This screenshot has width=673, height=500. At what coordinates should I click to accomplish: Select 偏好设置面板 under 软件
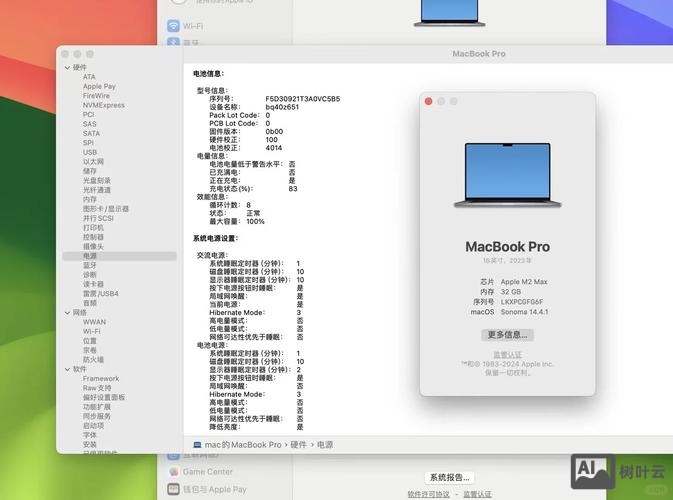click(104, 397)
